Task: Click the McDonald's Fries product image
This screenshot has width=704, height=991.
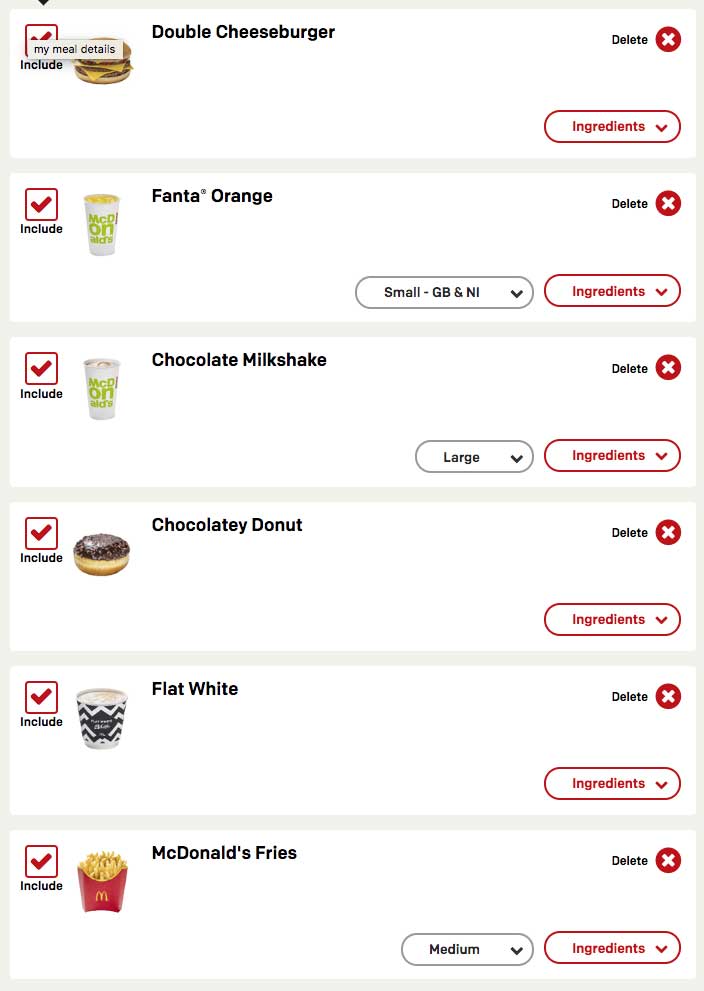Action: [x=102, y=880]
